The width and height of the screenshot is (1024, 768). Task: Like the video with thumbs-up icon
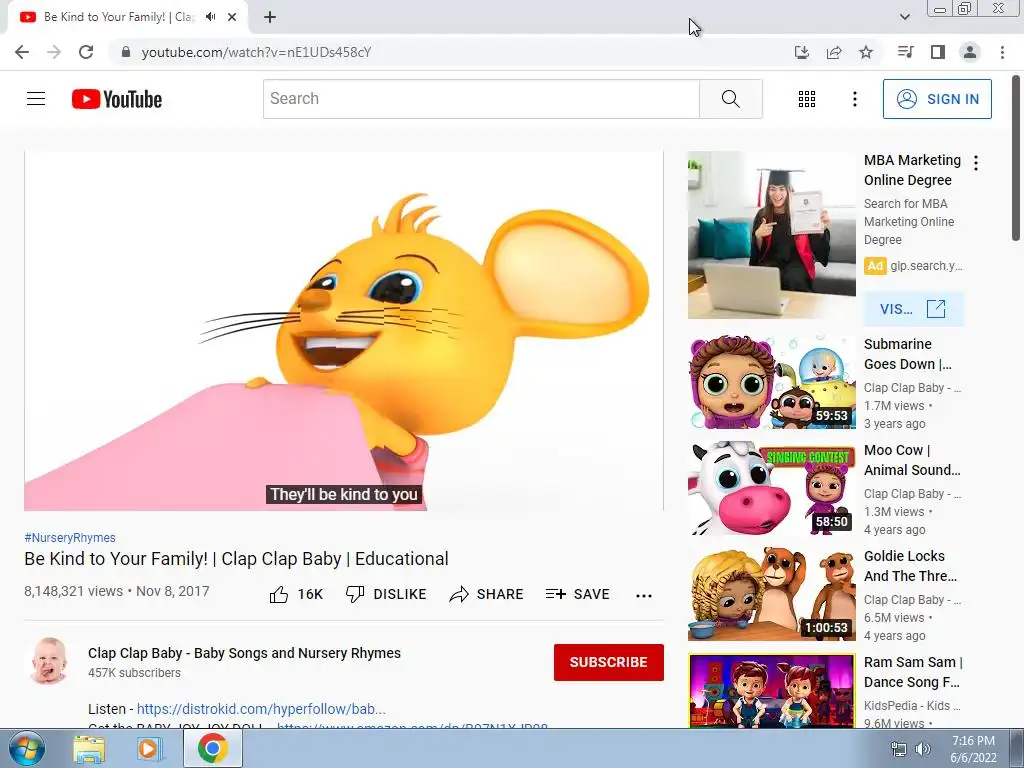tap(296, 594)
